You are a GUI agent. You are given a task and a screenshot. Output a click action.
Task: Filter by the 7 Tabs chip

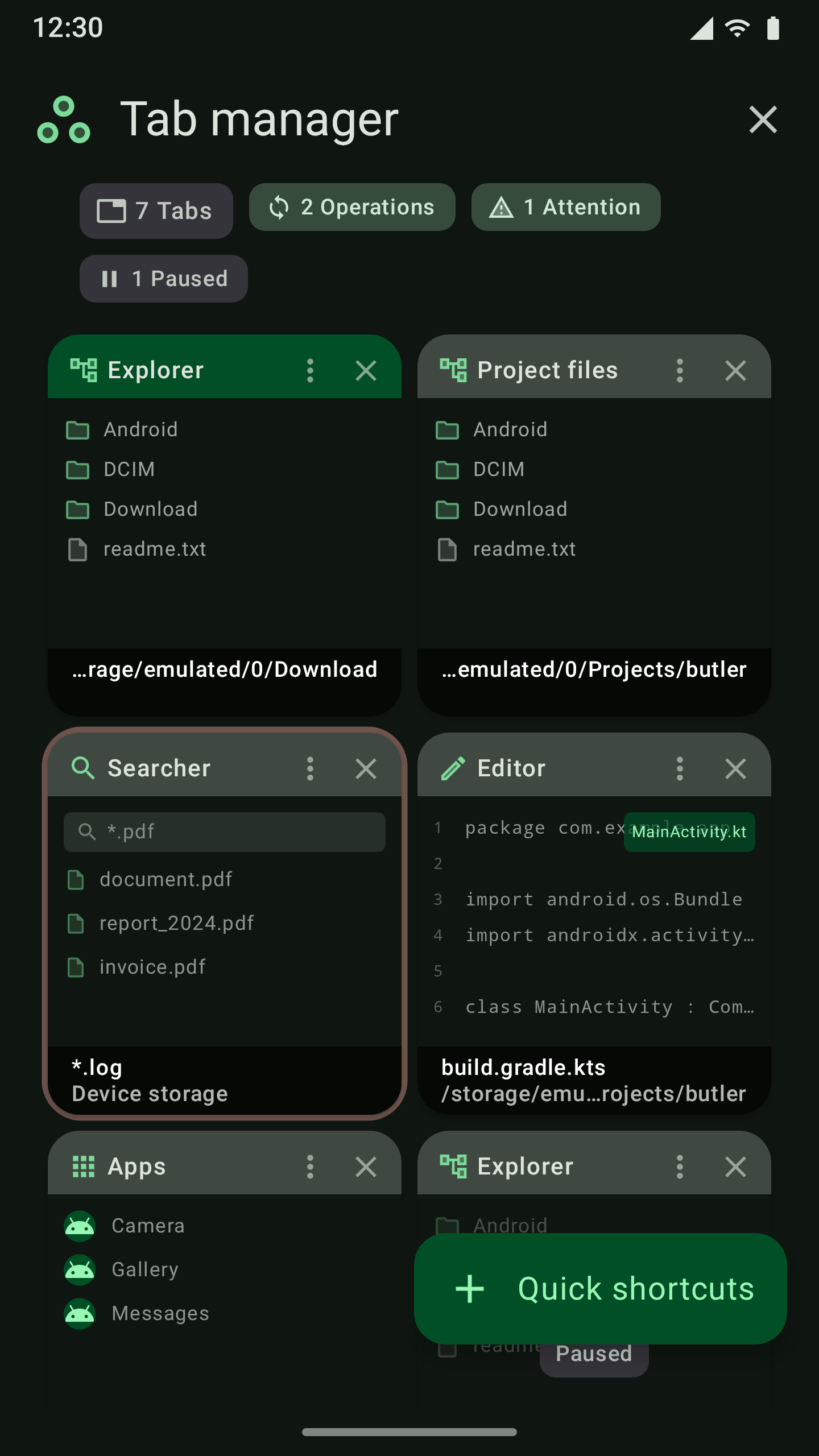[x=156, y=210]
